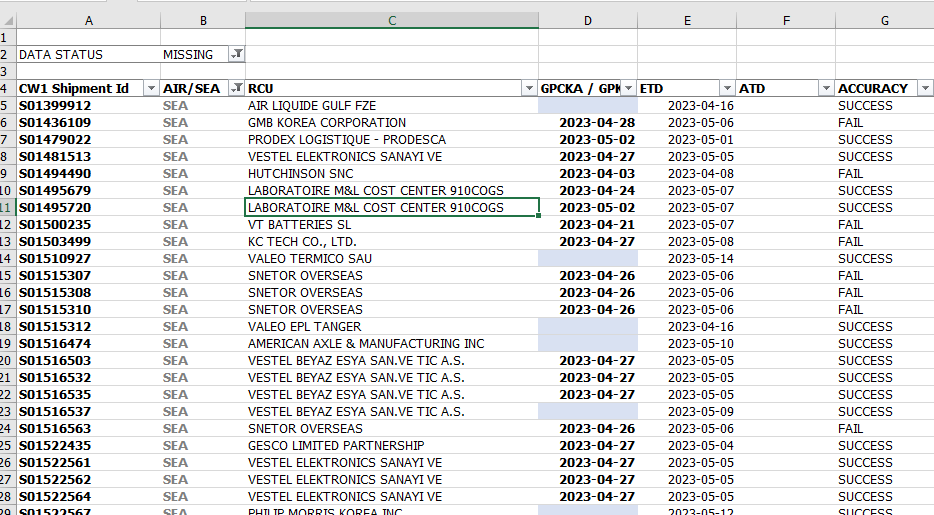The image size is (934, 515).
Task: Click ETD 2023-04-16 in AIR LIQUIDE row
Action: [687, 105]
